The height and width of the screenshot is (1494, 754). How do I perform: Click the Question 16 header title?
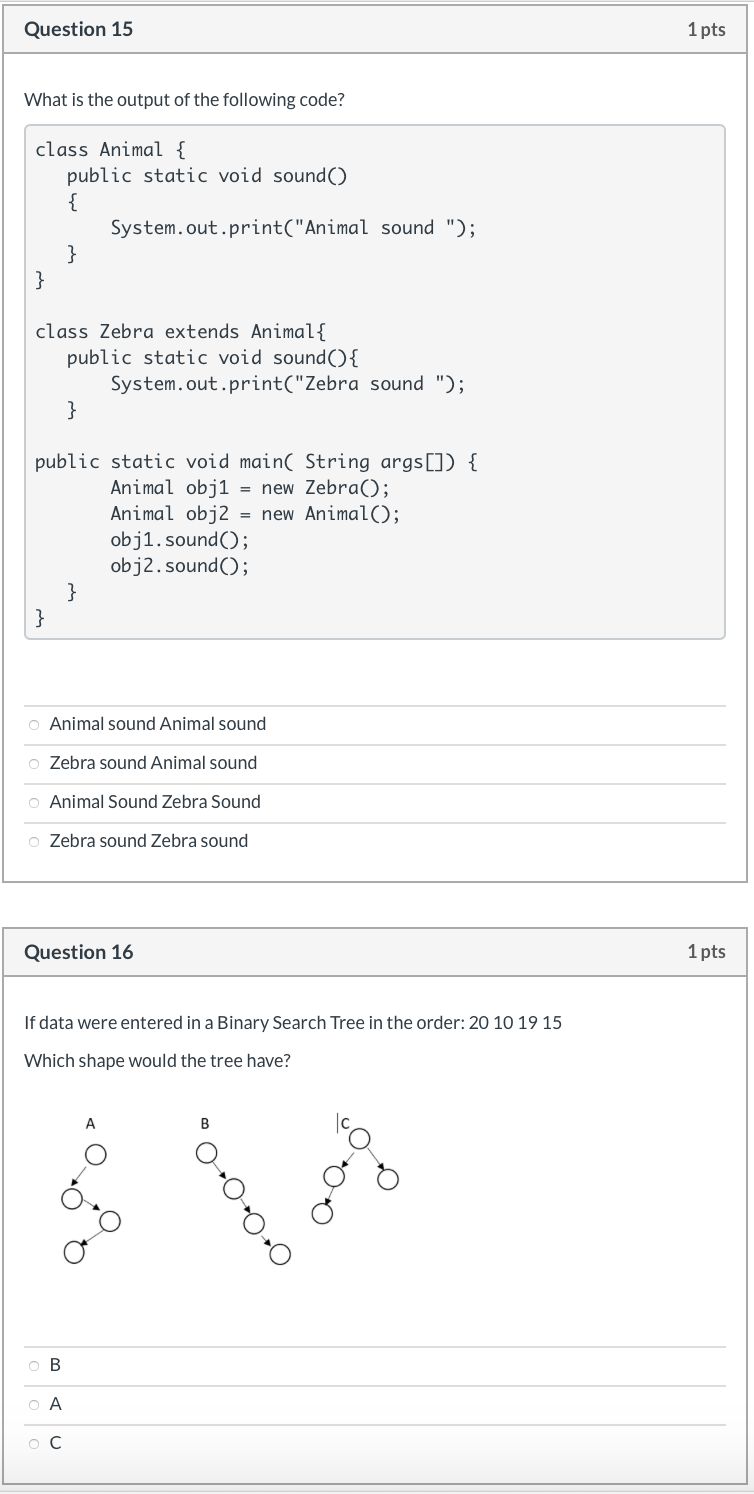pos(78,952)
